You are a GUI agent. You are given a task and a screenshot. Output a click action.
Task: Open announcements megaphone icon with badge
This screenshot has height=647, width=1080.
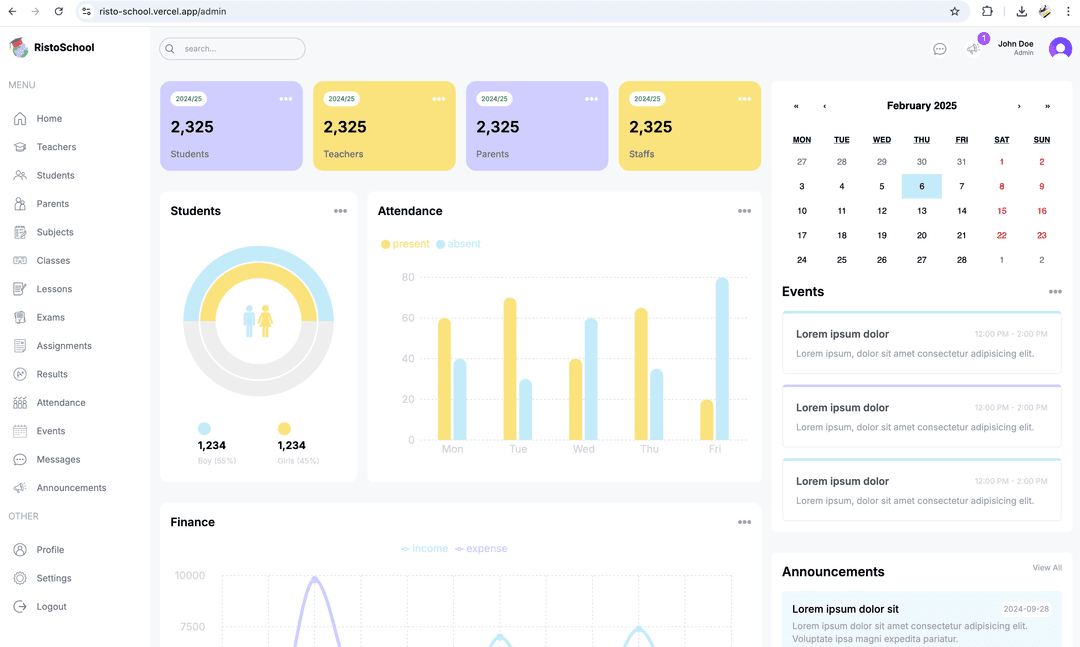(x=973, y=49)
